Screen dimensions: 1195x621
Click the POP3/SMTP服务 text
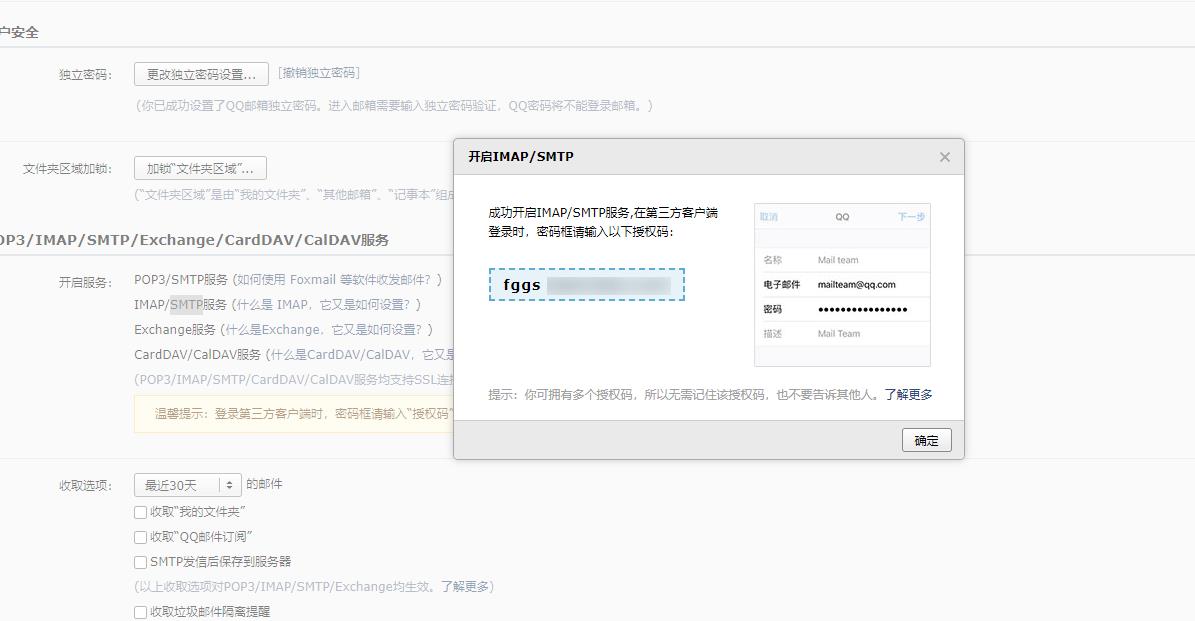click(x=181, y=280)
